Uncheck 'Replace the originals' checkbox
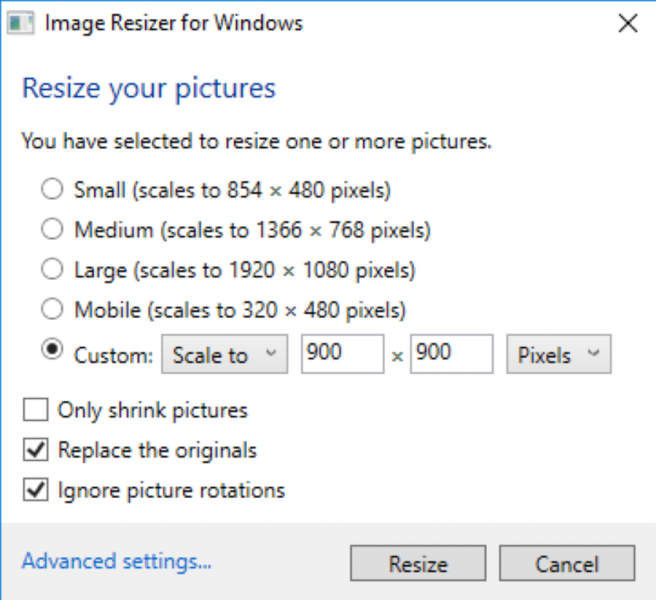 [x=35, y=450]
